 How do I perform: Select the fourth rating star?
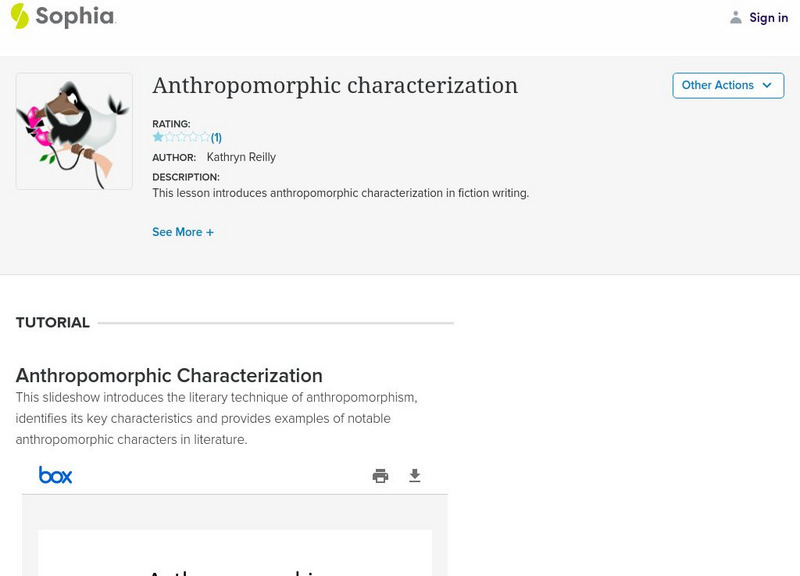click(193, 137)
